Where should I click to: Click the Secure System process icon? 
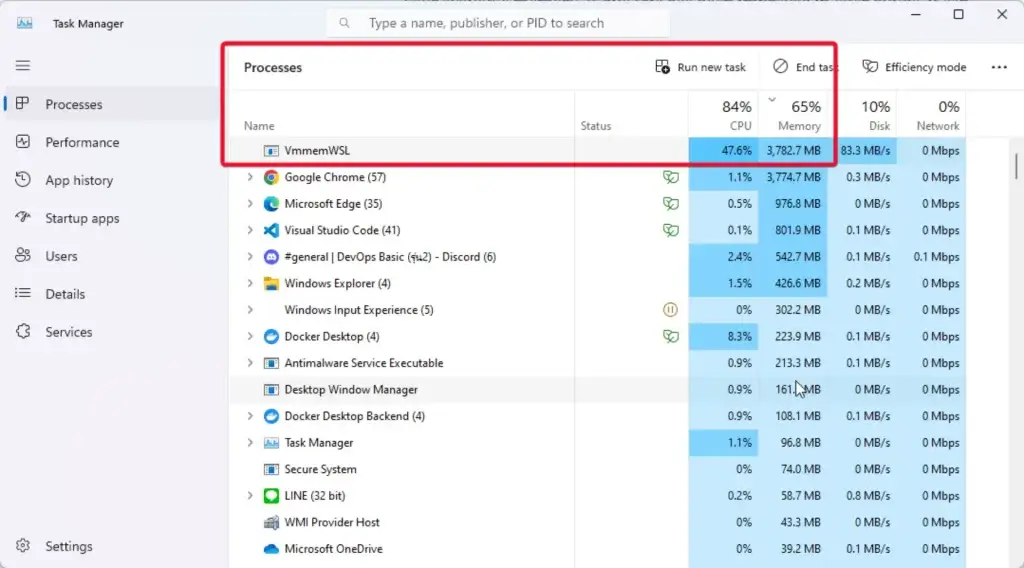click(x=271, y=469)
